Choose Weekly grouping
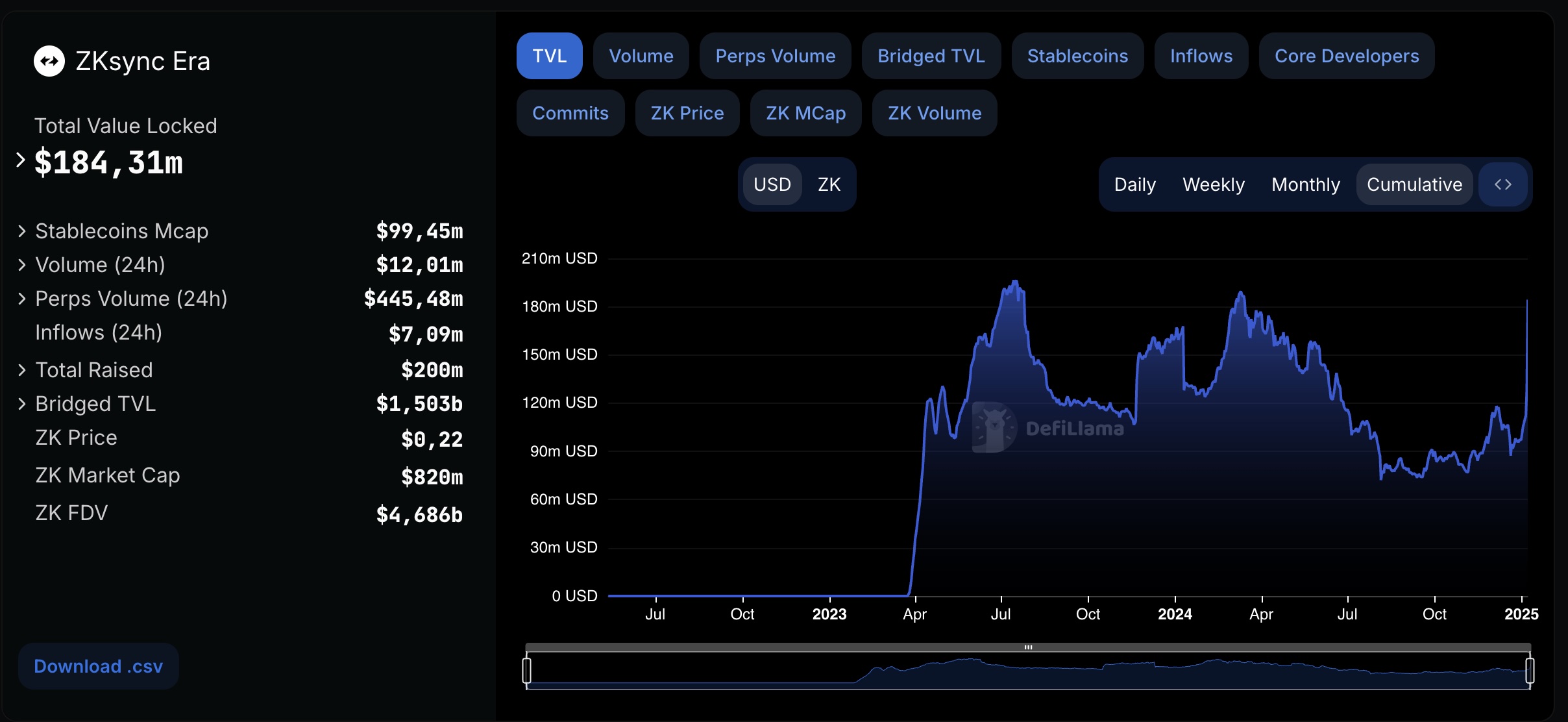Screen dimensions: 1568x722 pos(1214,184)
